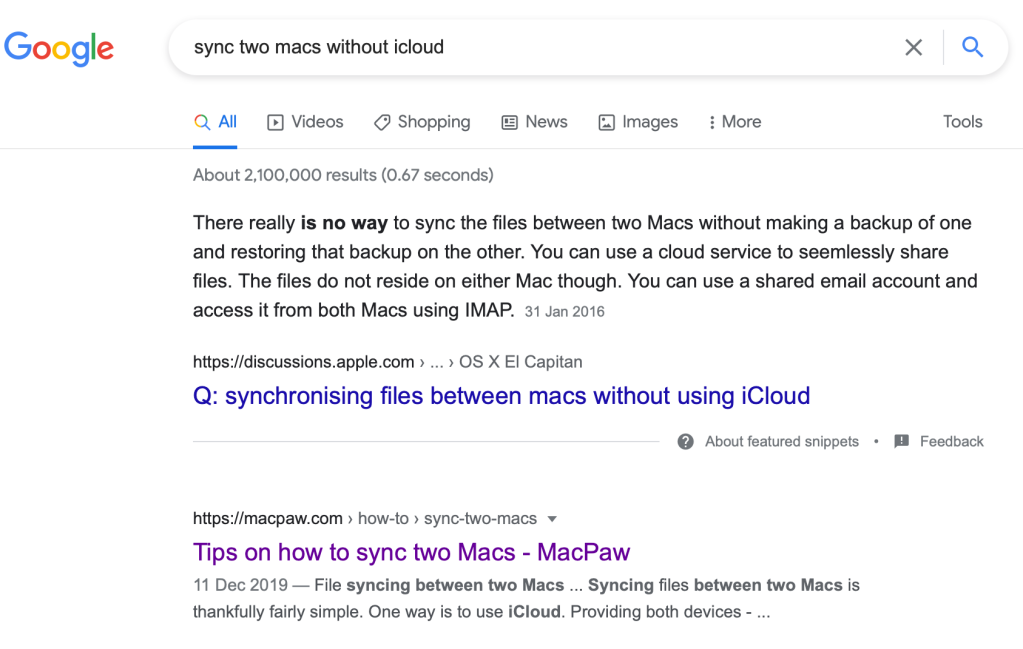
Task: Open 'Q: synchronising files between macs' link
Action: (501, 396)
